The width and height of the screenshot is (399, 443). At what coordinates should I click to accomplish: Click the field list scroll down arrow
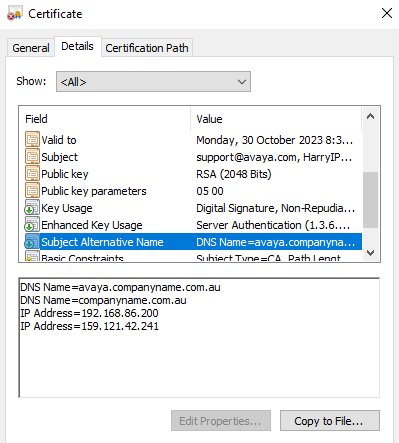point(370,253)
